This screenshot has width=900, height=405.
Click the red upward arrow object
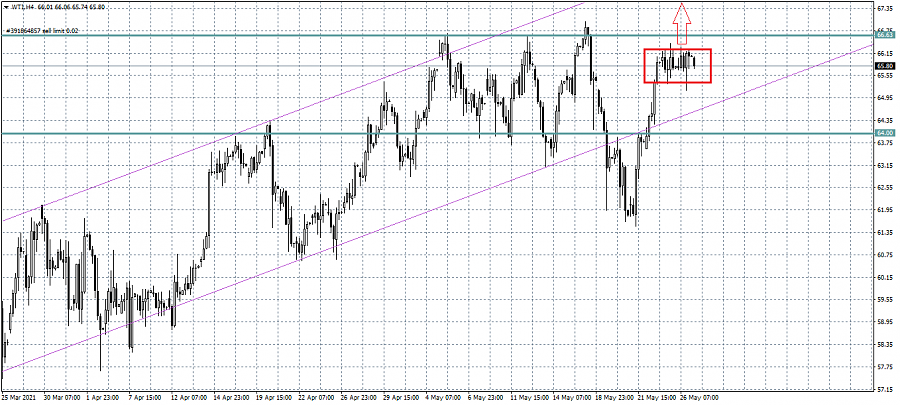click(x=681, y=20)
